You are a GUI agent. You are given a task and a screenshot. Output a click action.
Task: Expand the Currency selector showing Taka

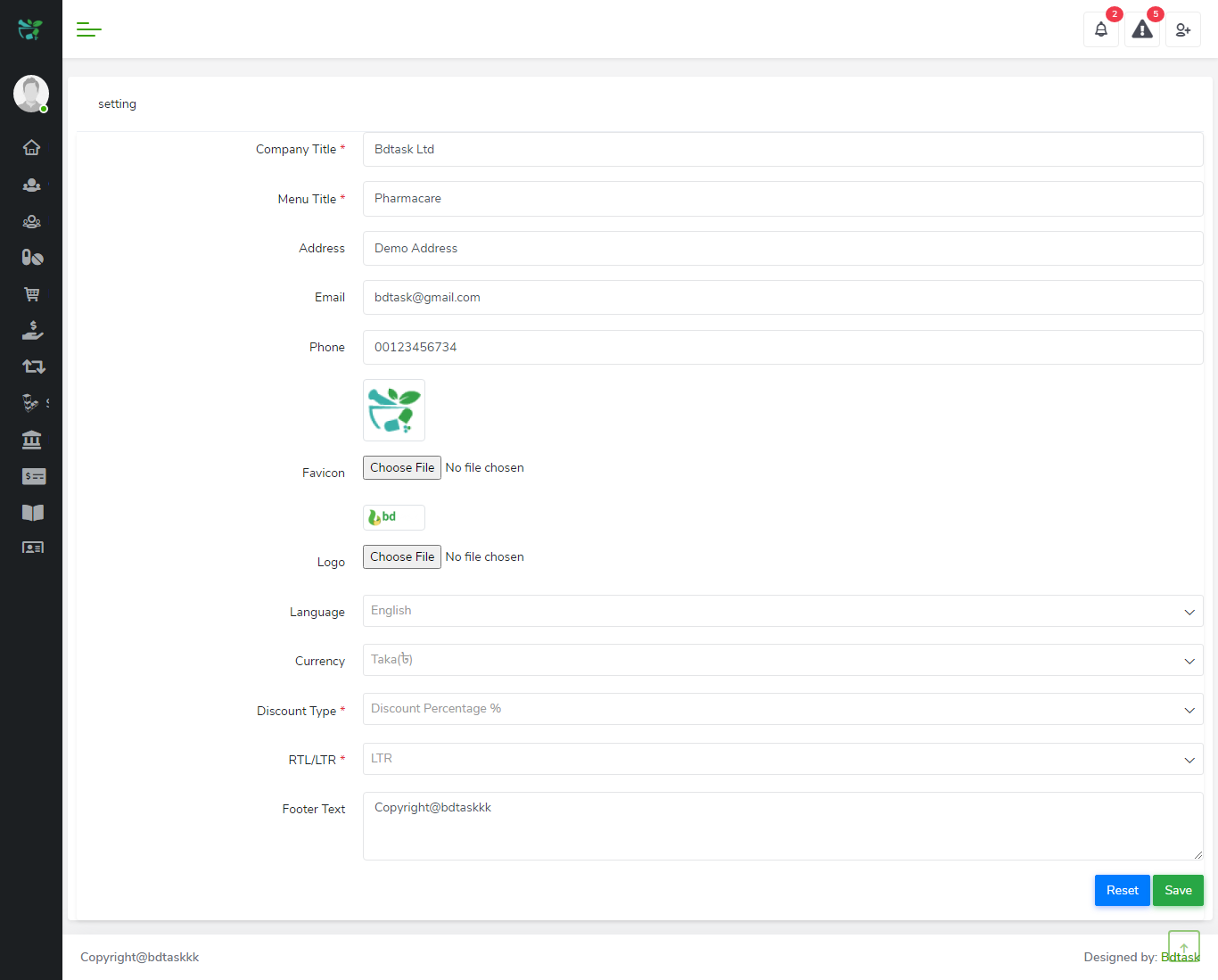pyautogui.click(x=783, y=660)
